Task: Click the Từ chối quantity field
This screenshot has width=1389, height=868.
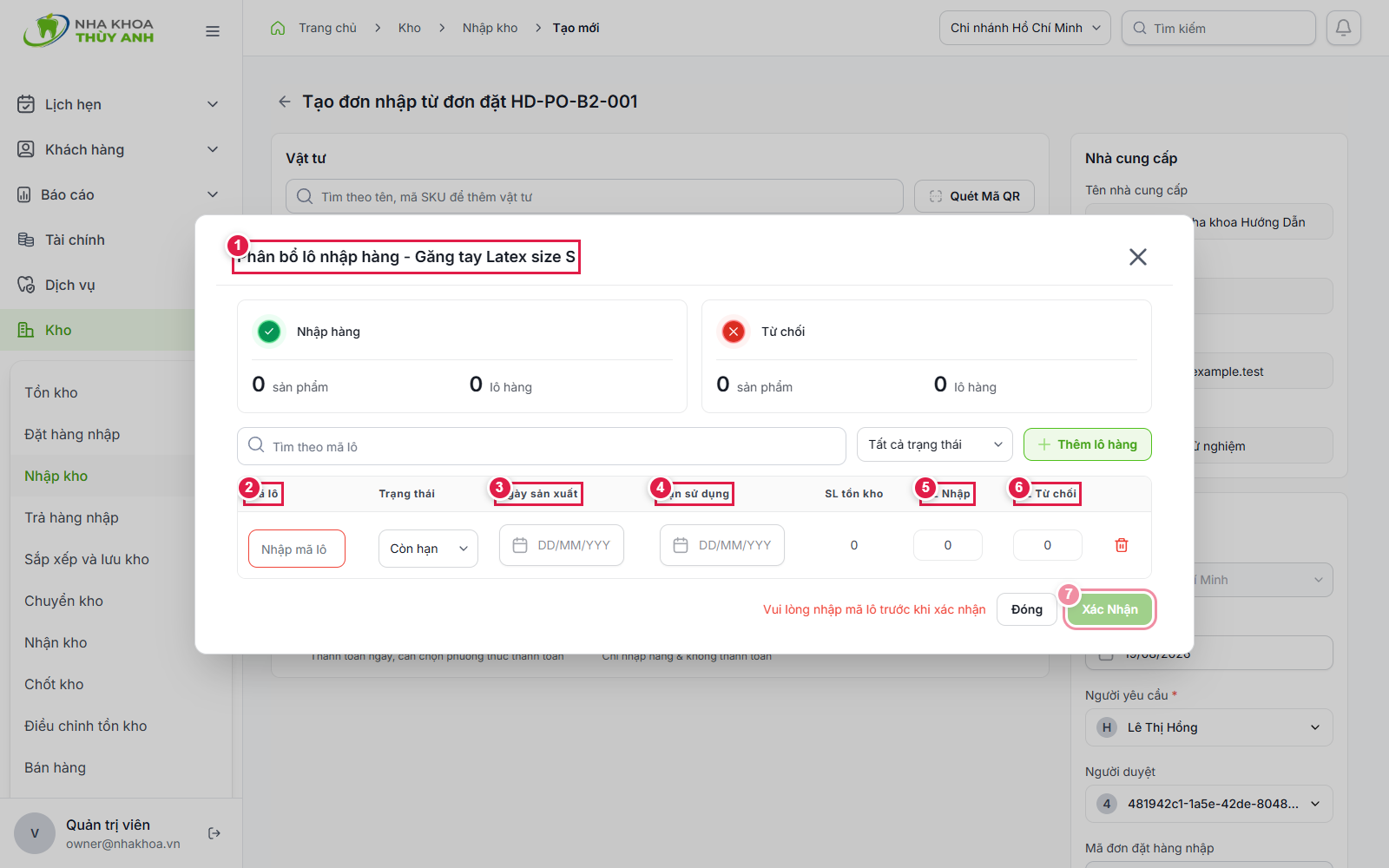Action: (1048, 545)
